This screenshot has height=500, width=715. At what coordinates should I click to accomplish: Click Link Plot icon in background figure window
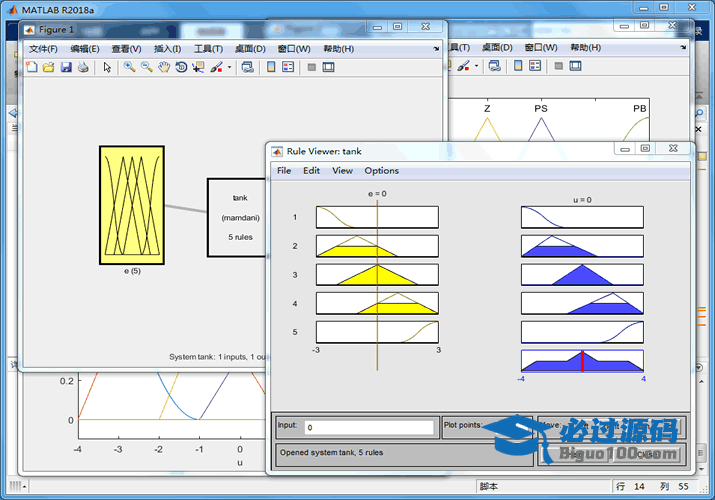tap(495, 66)
